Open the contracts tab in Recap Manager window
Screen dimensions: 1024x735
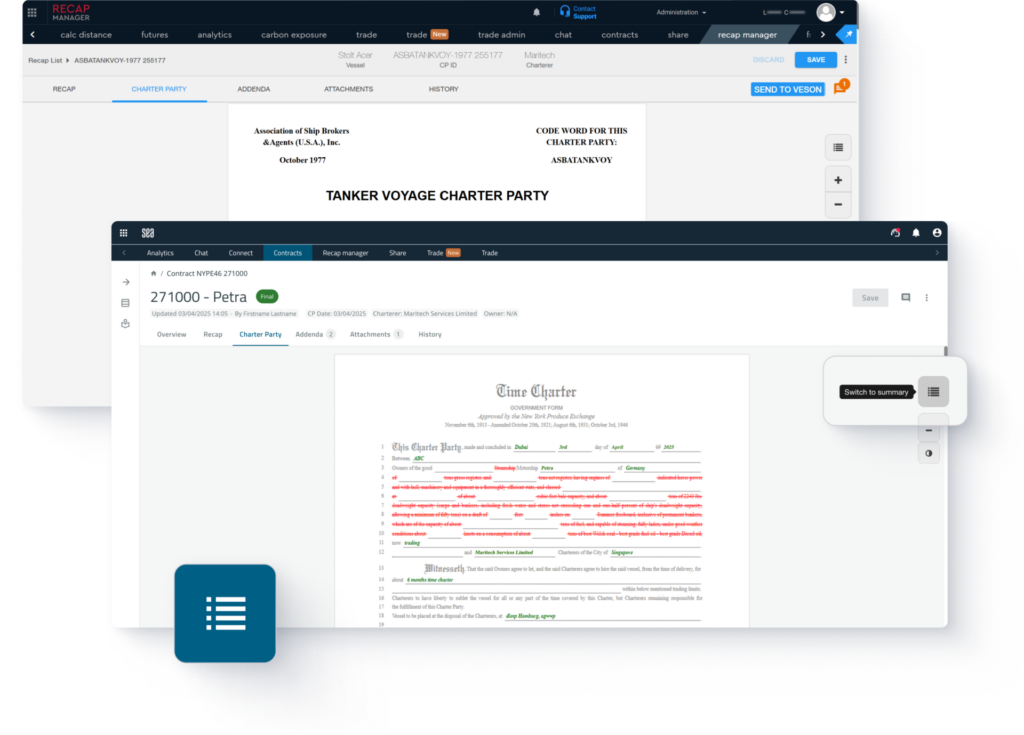[620, 35]
